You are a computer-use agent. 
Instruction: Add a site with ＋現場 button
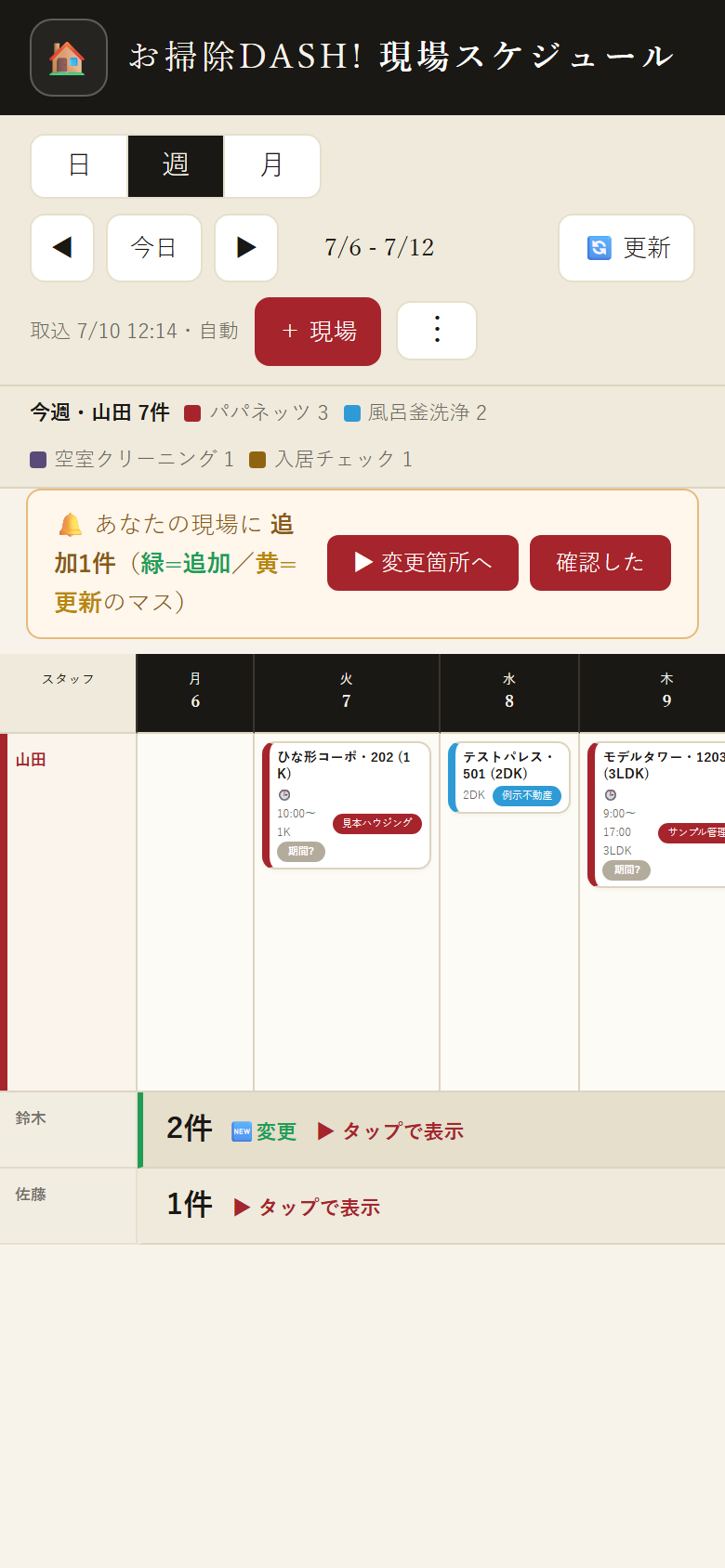318,332
